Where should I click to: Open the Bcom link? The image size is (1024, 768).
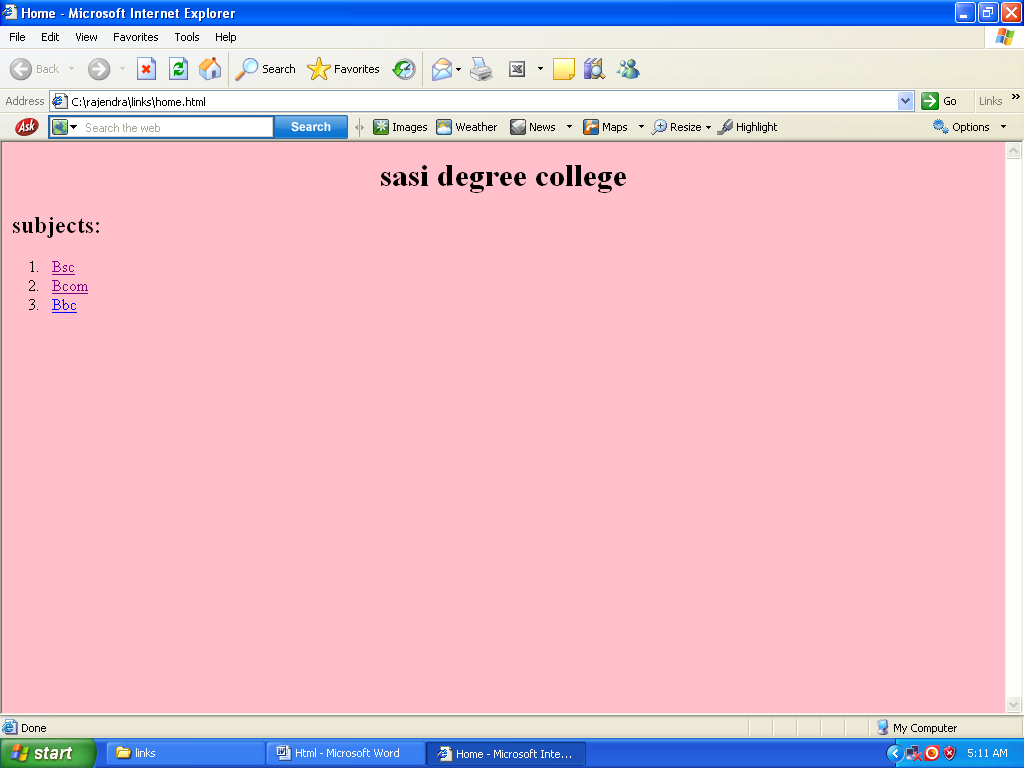coord(69,286)
